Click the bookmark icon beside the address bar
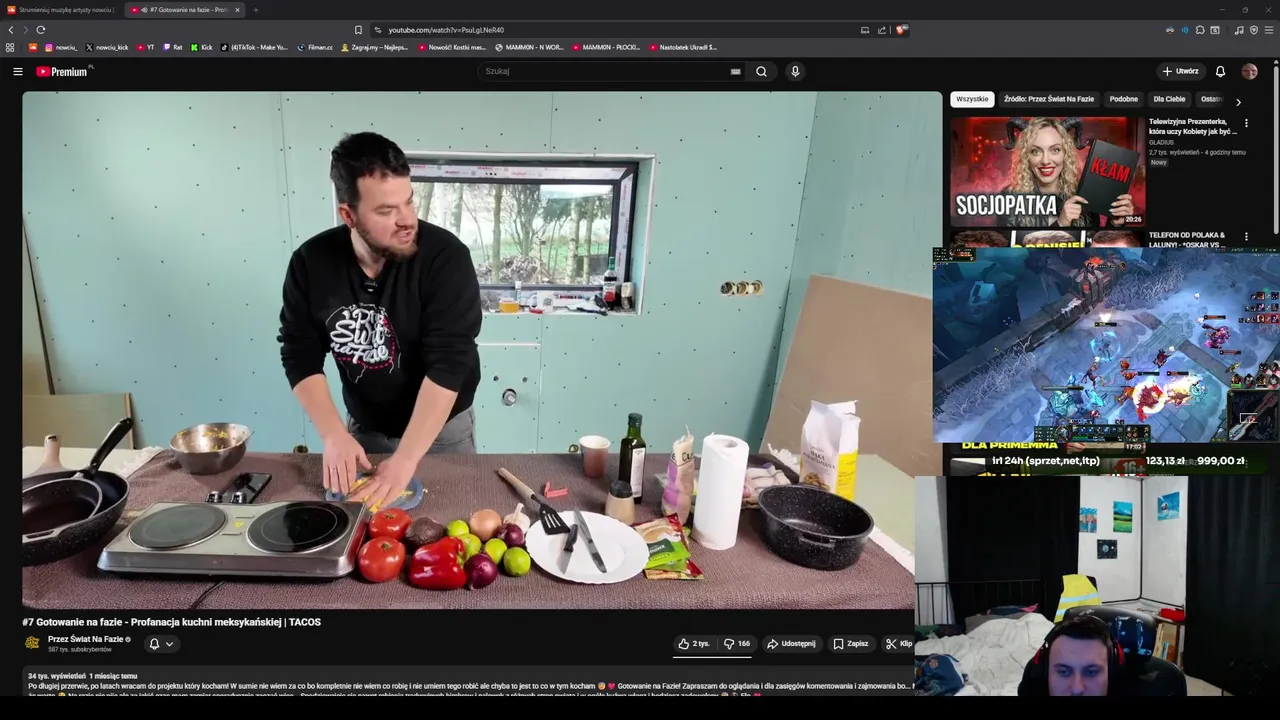Screen dimensions: 1280x720 (358, 30)
